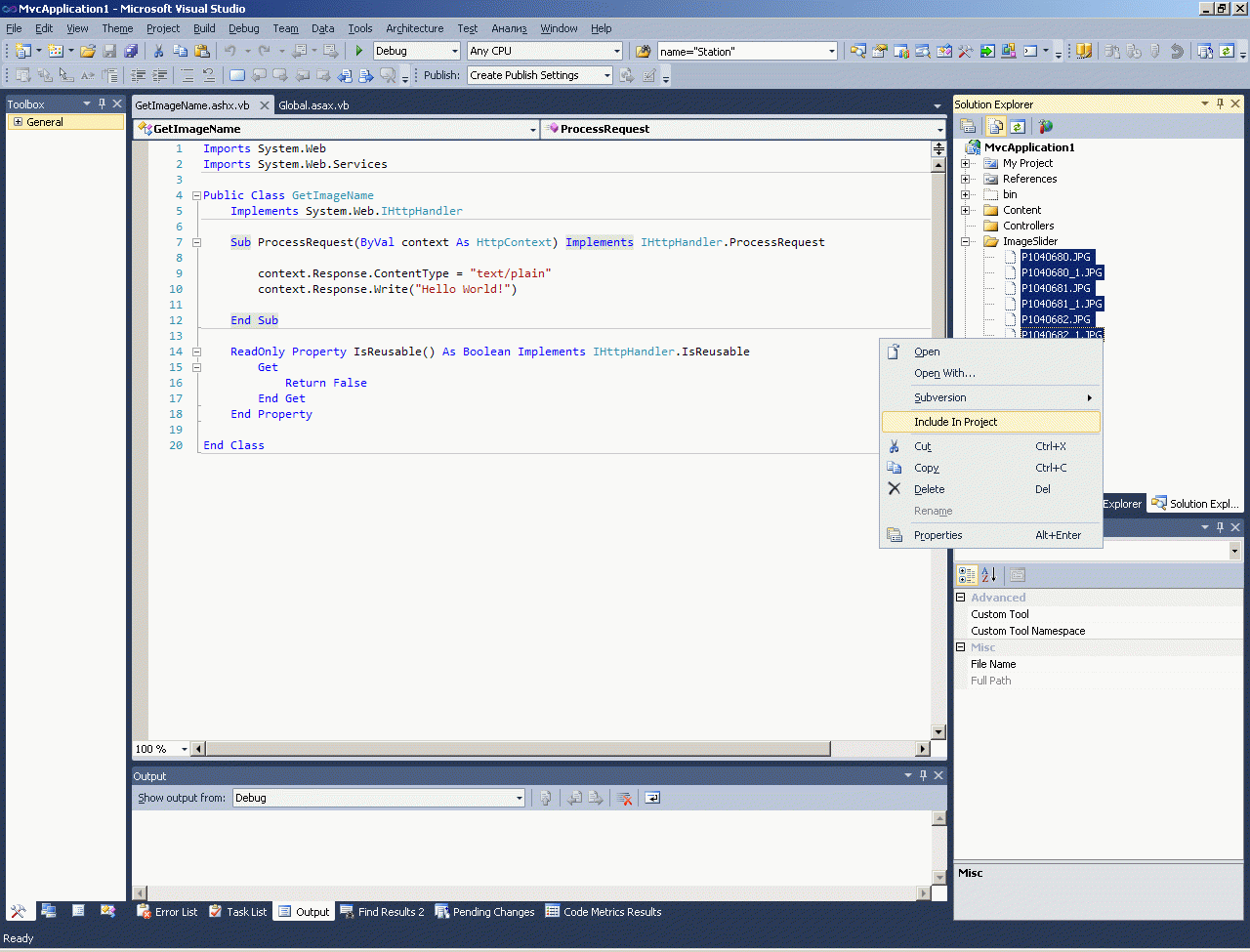Select Properties in the context menu
This screenshot has height=952, width=1250.
(x=937, y=535)
